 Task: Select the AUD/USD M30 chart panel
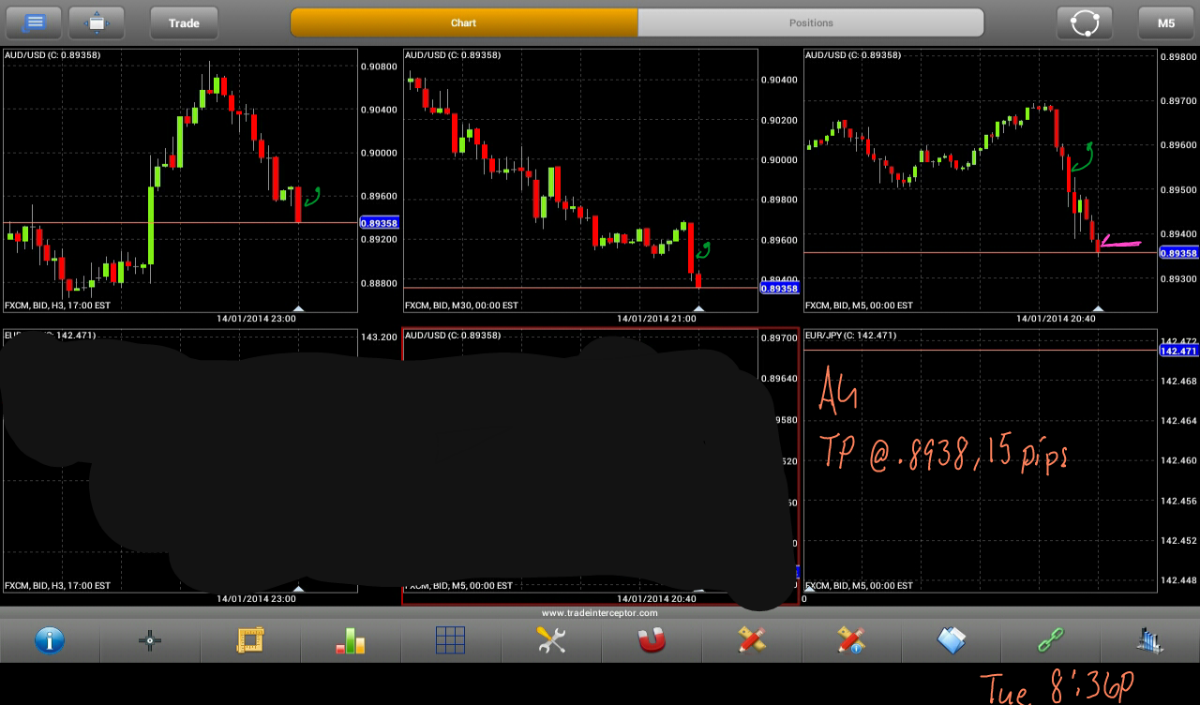tap(580, 180)
